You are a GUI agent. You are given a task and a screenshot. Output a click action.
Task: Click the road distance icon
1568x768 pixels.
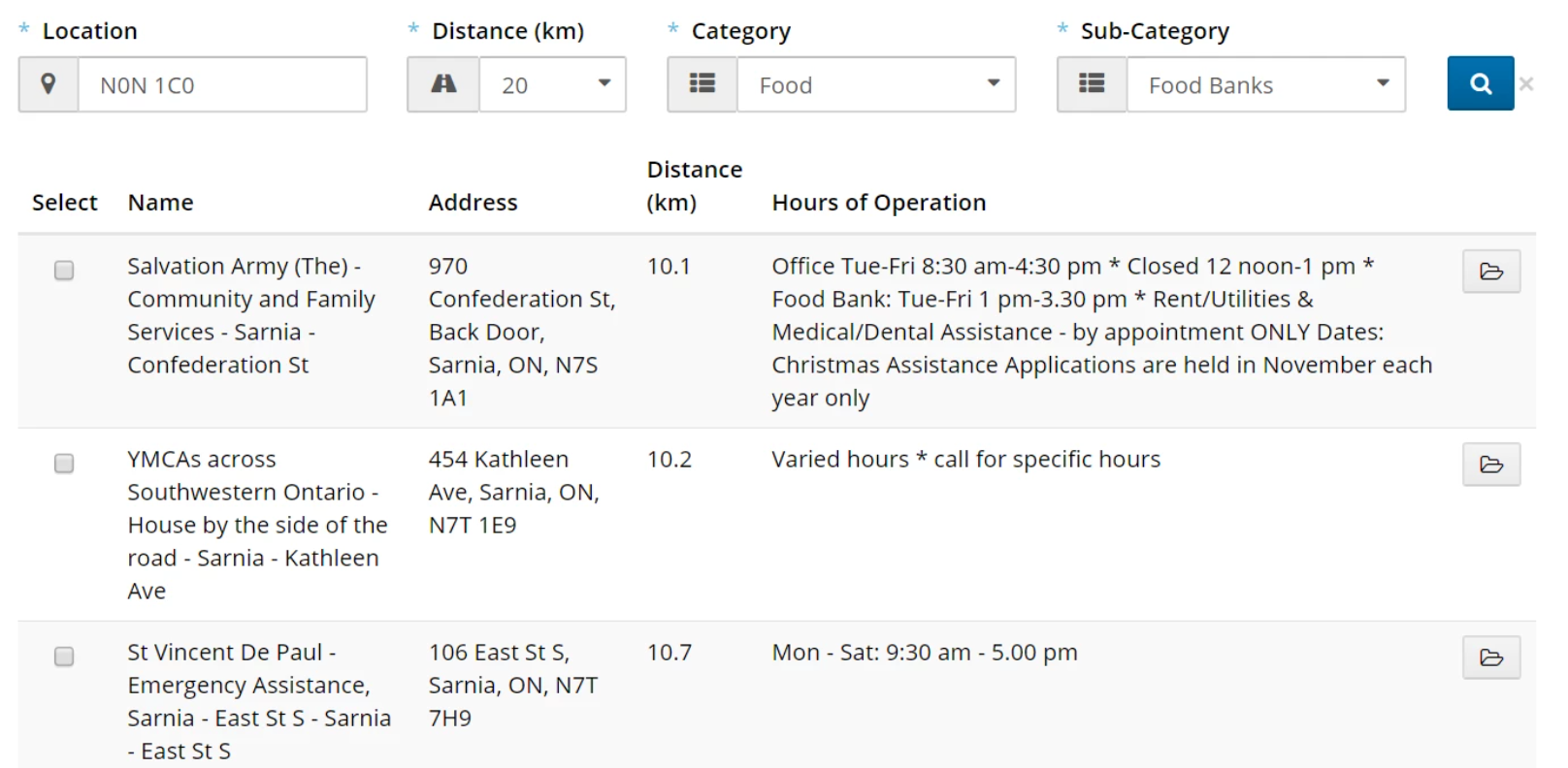(443, 84)
